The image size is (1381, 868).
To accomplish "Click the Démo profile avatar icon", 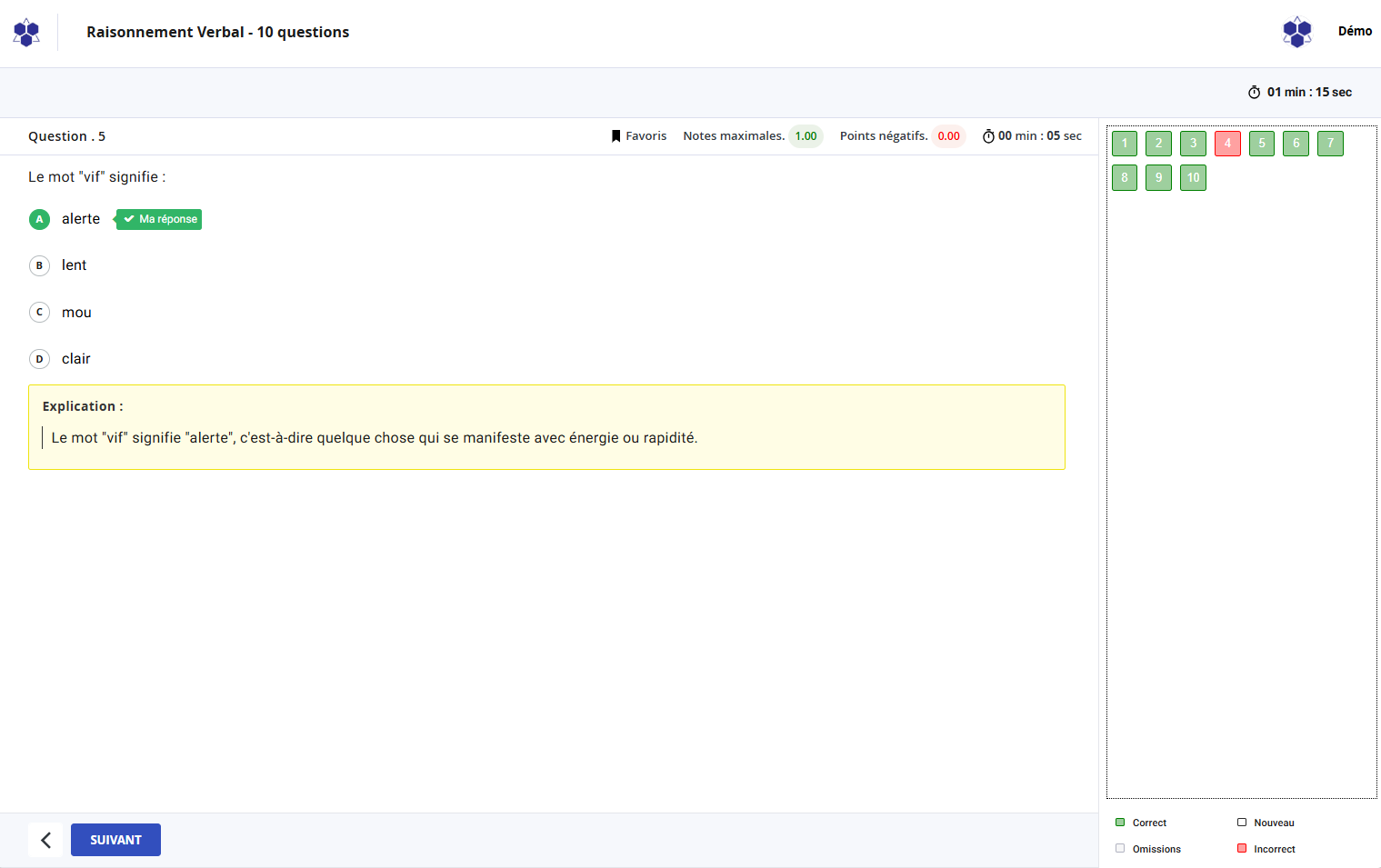I will pyautogui.click(x=1296, y=32).
